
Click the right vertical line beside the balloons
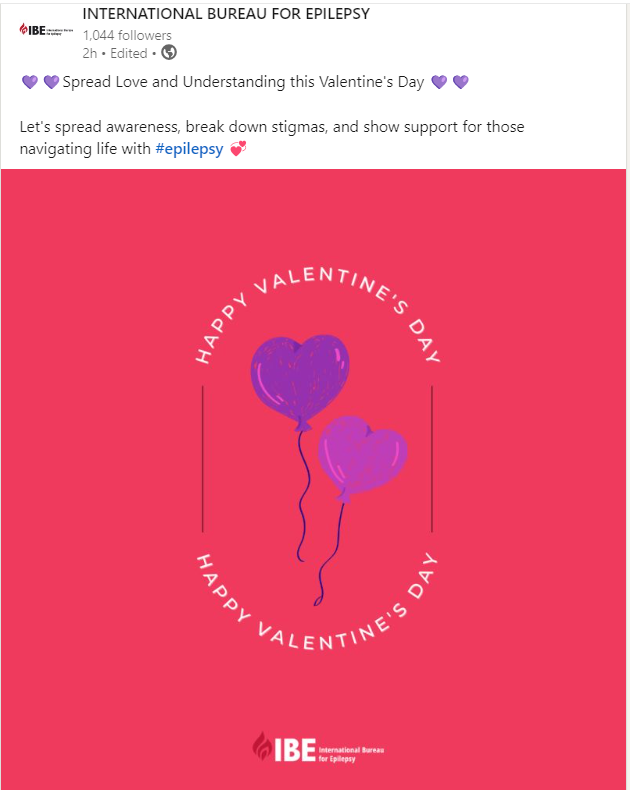coord(432,458)
